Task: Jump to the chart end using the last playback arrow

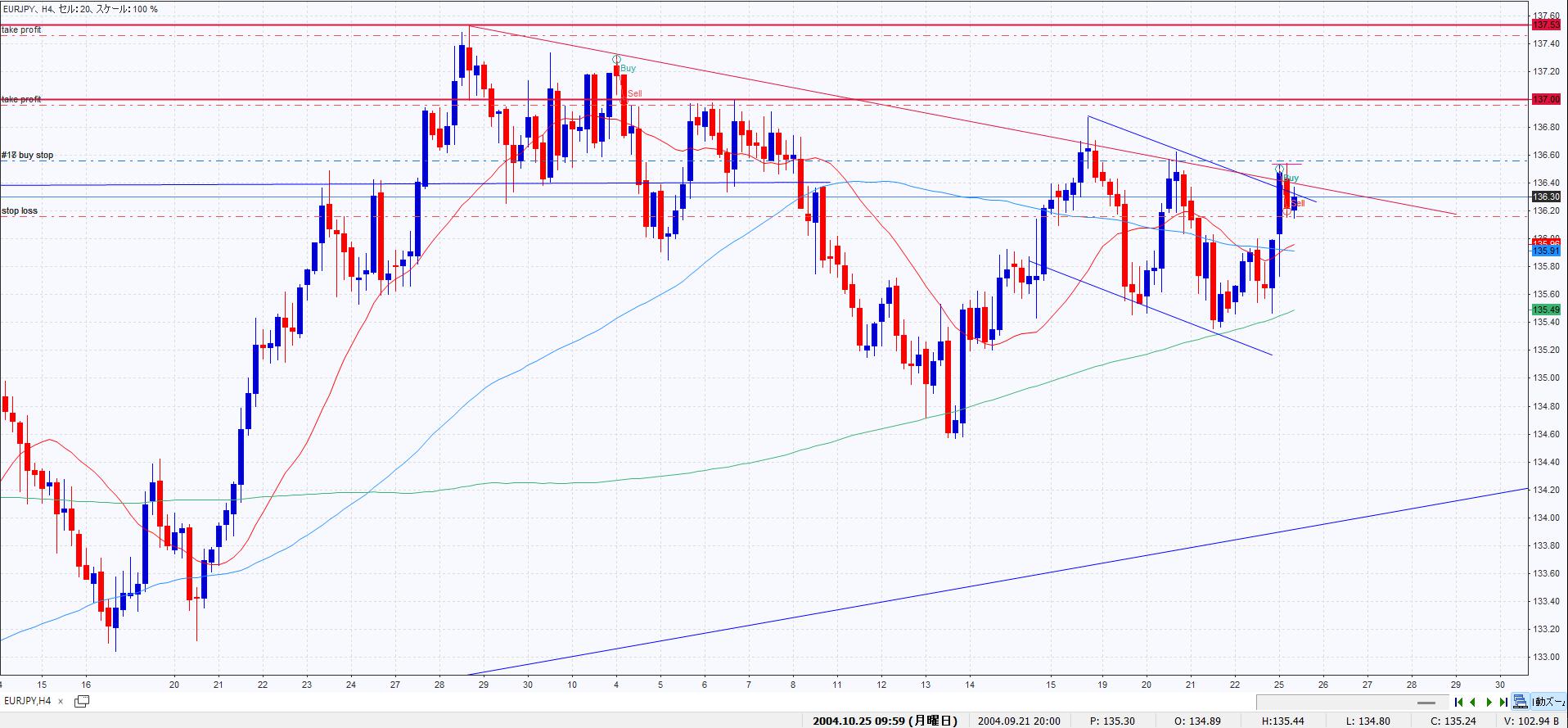Action: pyautogui.click(x=1503, y=702)
